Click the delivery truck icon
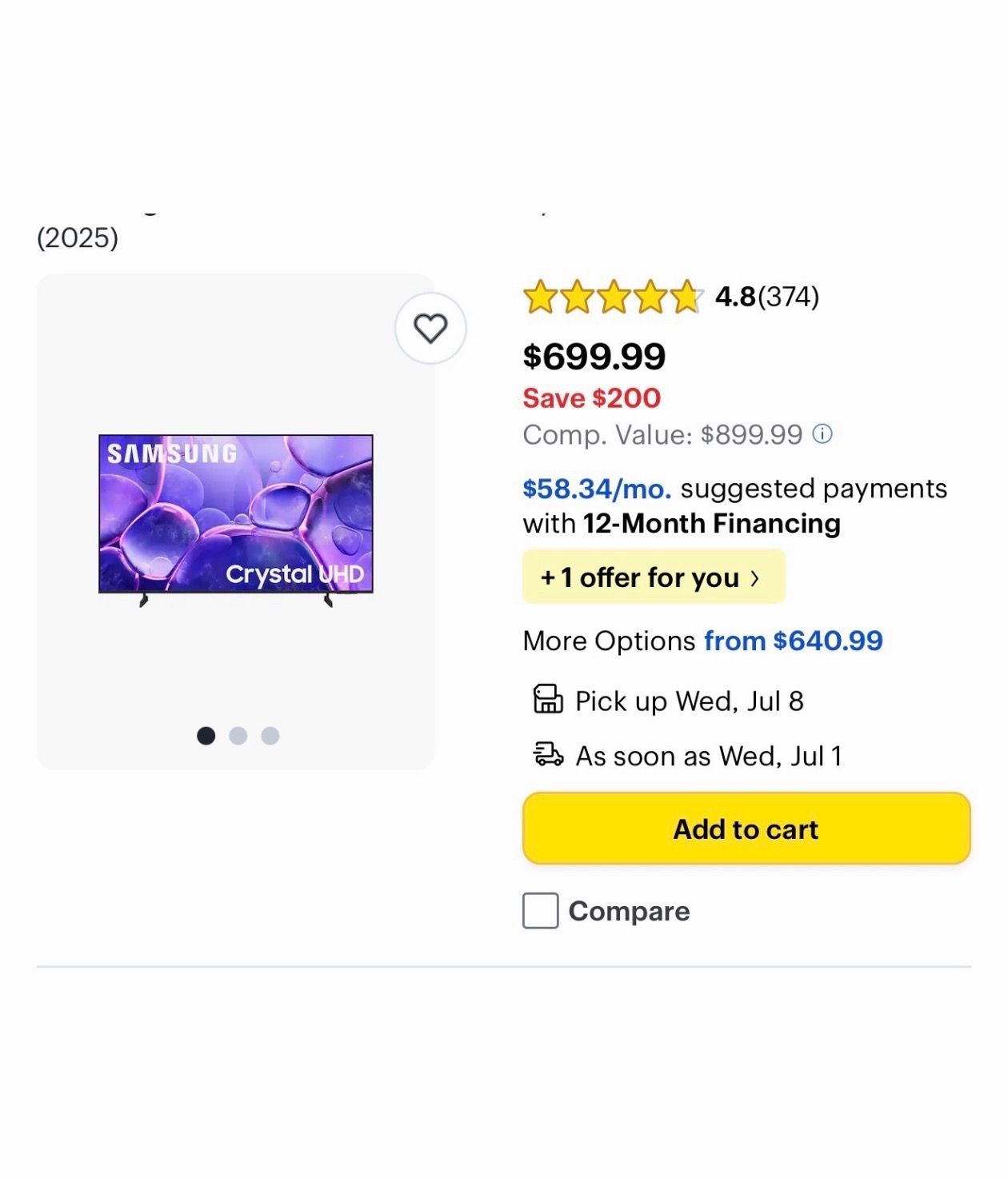The width and height of the screenshot is (1008, 1178). [x=548, y=754]
